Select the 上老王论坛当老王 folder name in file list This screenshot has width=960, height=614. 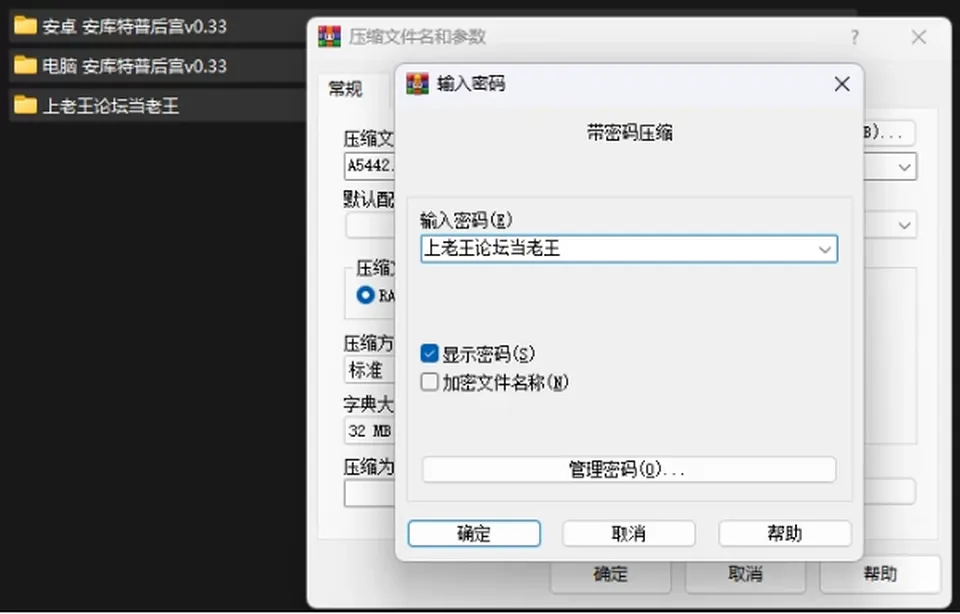coord(111,105)
